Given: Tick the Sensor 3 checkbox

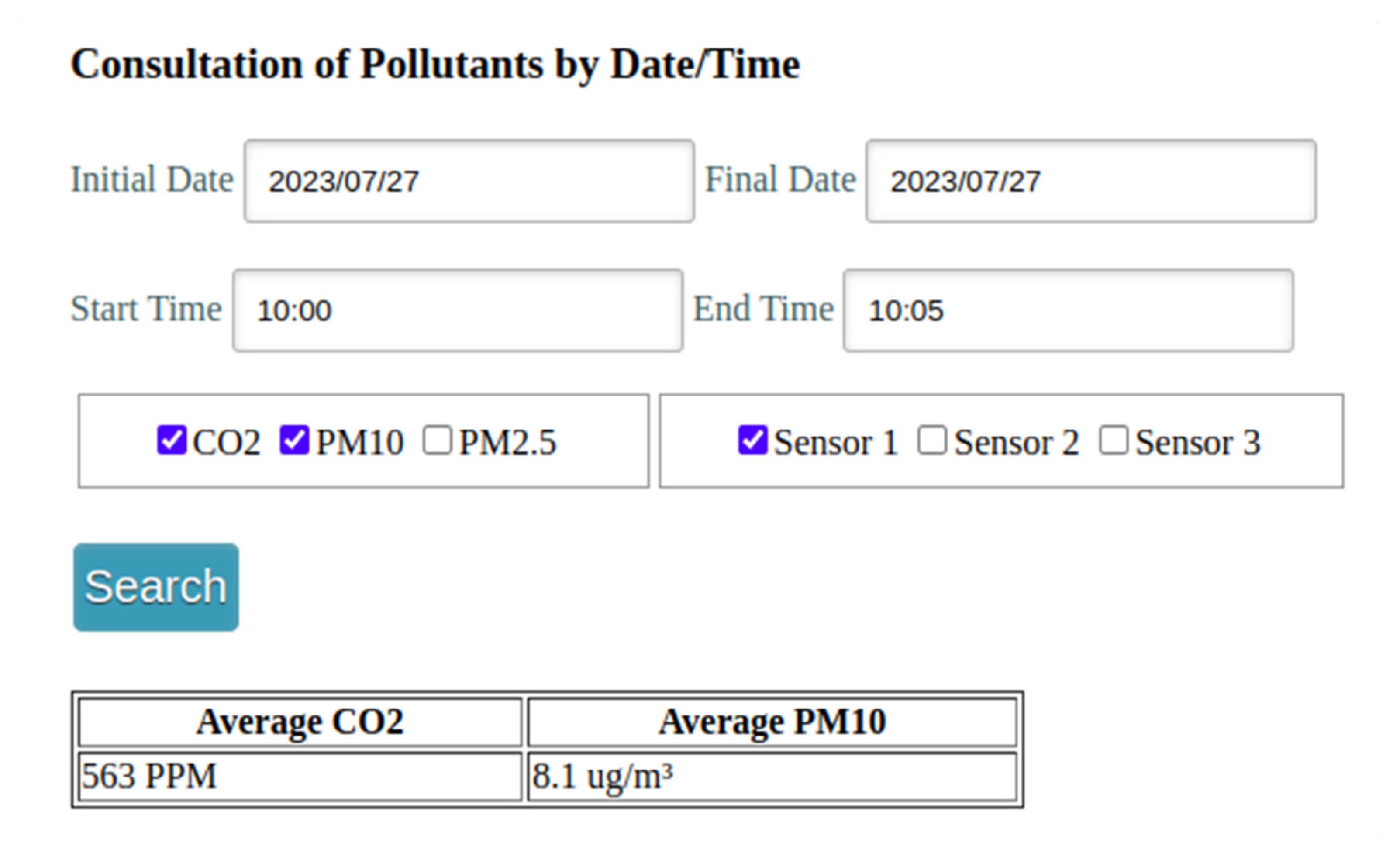Looking at the screenshot, I should coord(1113,440).
